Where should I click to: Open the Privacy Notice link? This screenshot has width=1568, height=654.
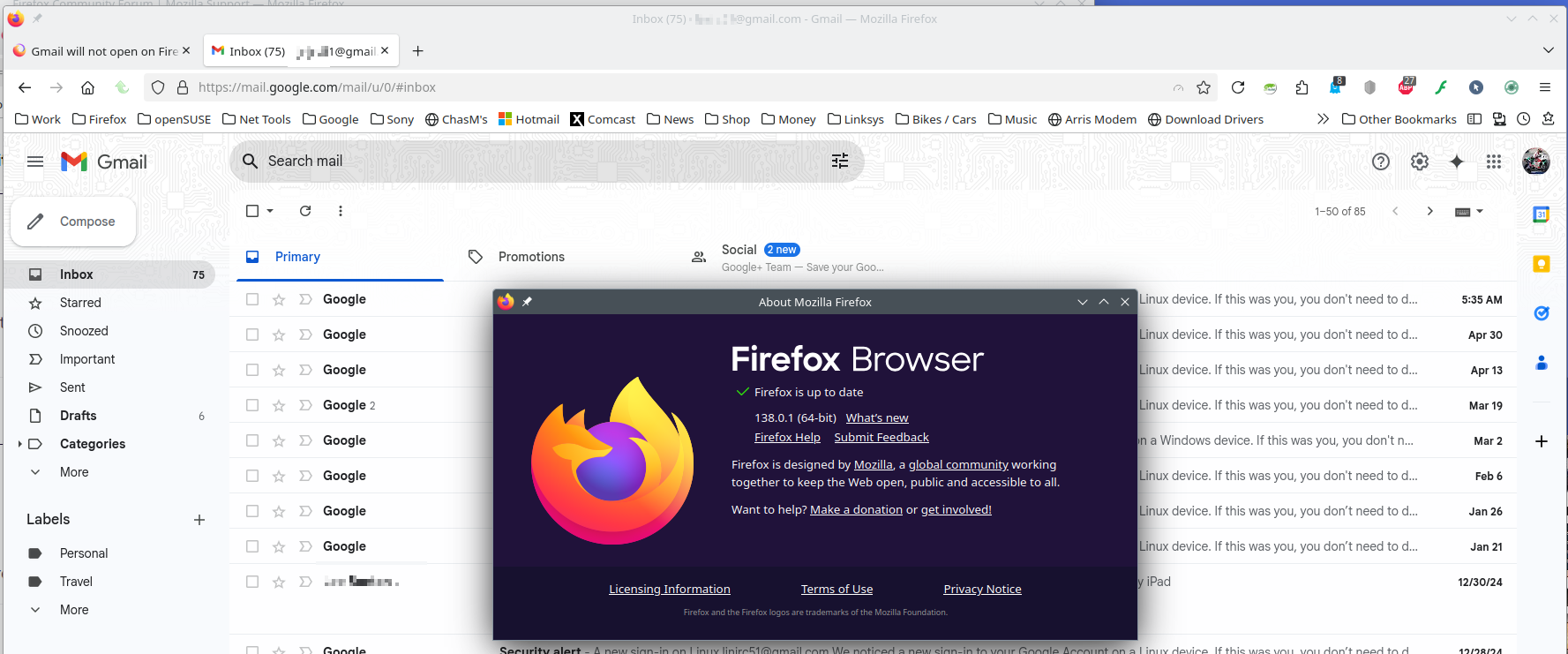[982, 590]
